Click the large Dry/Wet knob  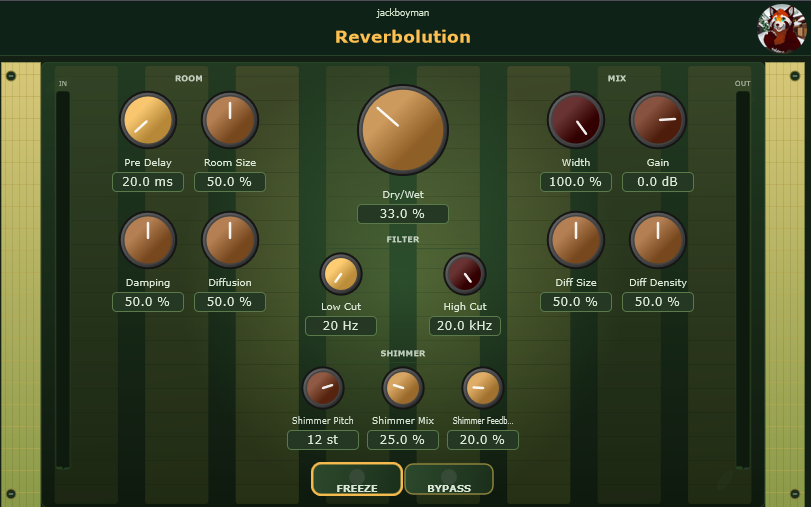(403, 130)
